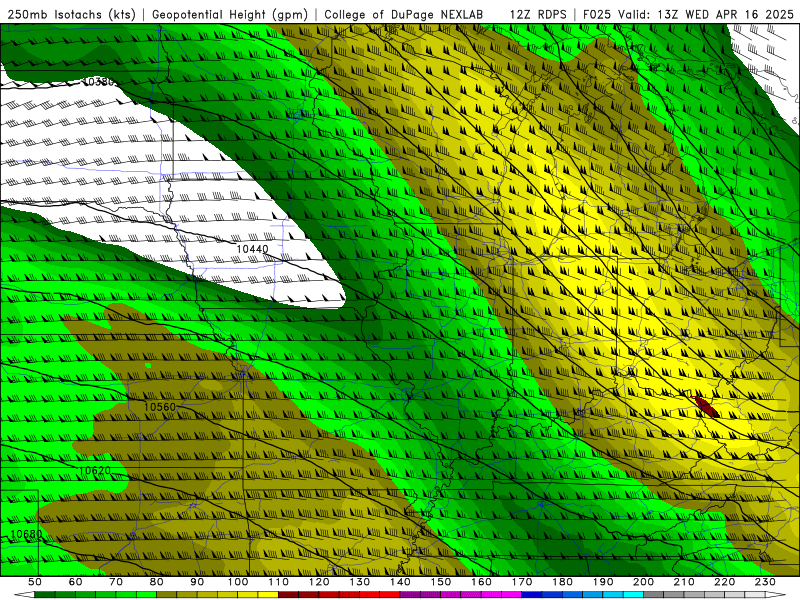
Task: Click the 10380 height contour label
Action: click(99, 82)
